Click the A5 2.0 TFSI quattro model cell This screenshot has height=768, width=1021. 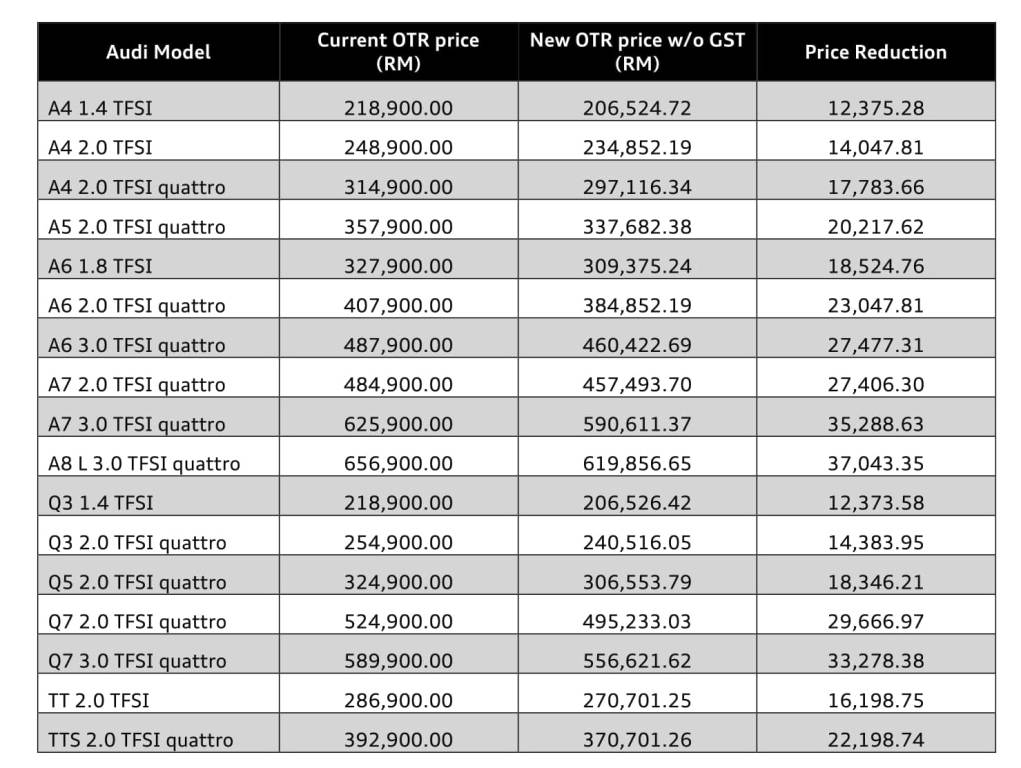click(x=136, y=227)
